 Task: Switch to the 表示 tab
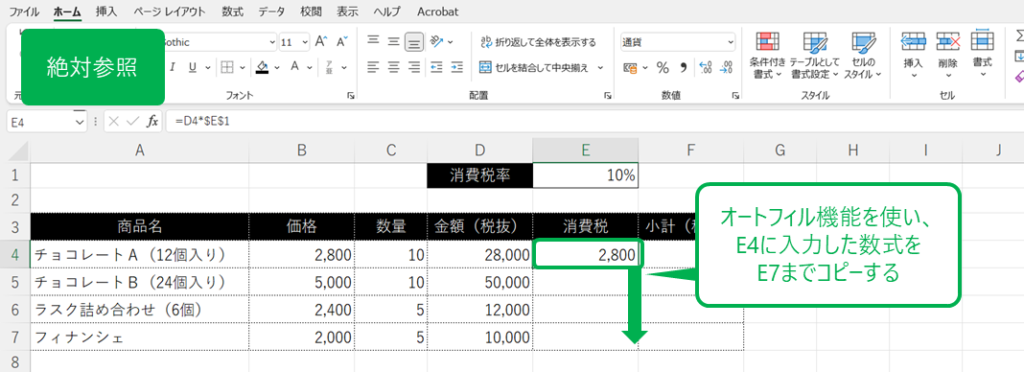click(x=348, y=12)
